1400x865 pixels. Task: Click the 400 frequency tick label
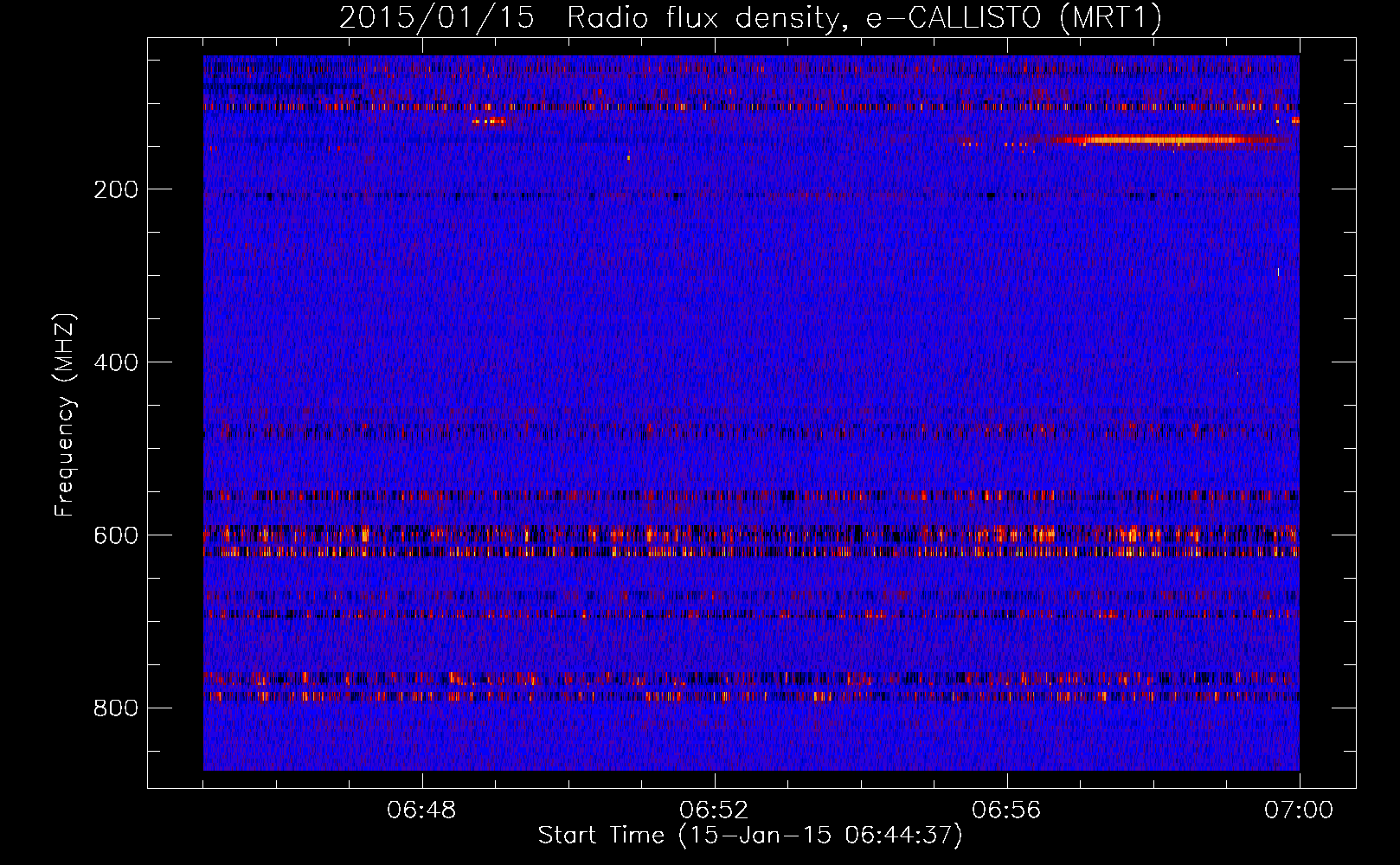pos(116,362)
